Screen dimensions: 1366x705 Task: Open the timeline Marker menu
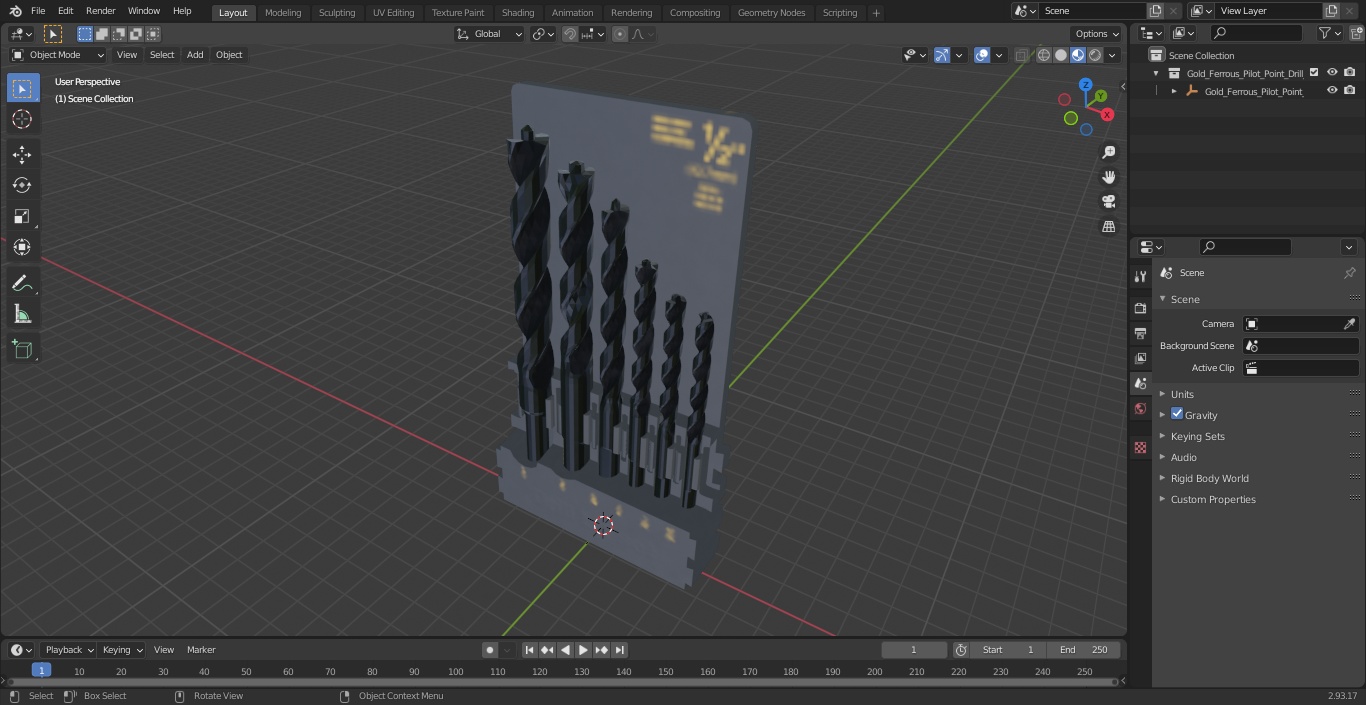[201, 650]
